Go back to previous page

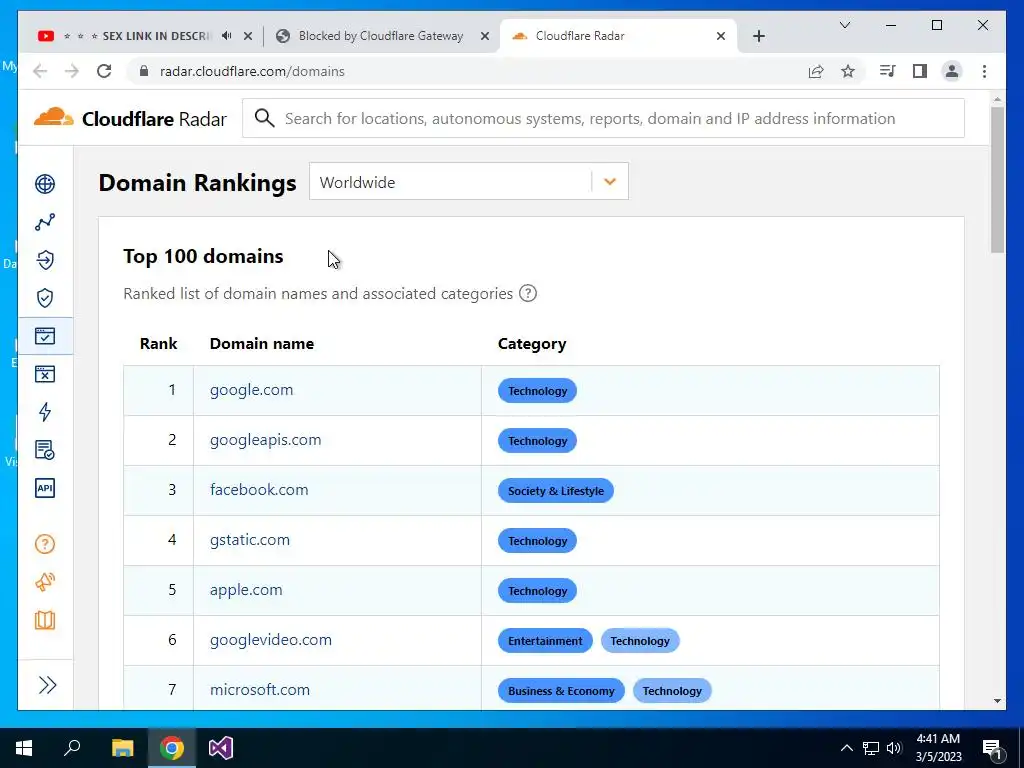tap(40, 71)
